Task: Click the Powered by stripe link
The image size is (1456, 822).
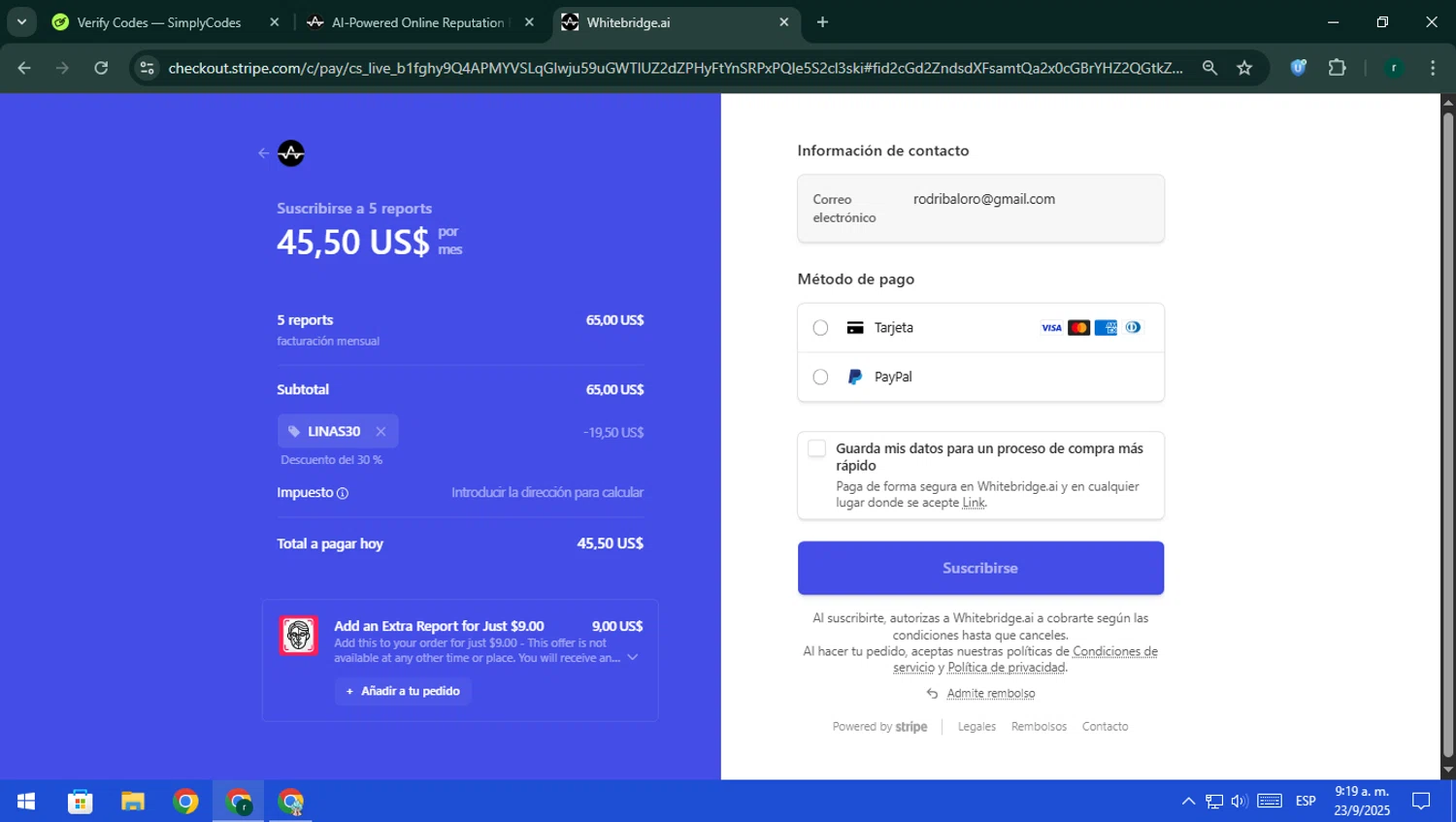Action: pyautogui.click(x=879, y=727)
